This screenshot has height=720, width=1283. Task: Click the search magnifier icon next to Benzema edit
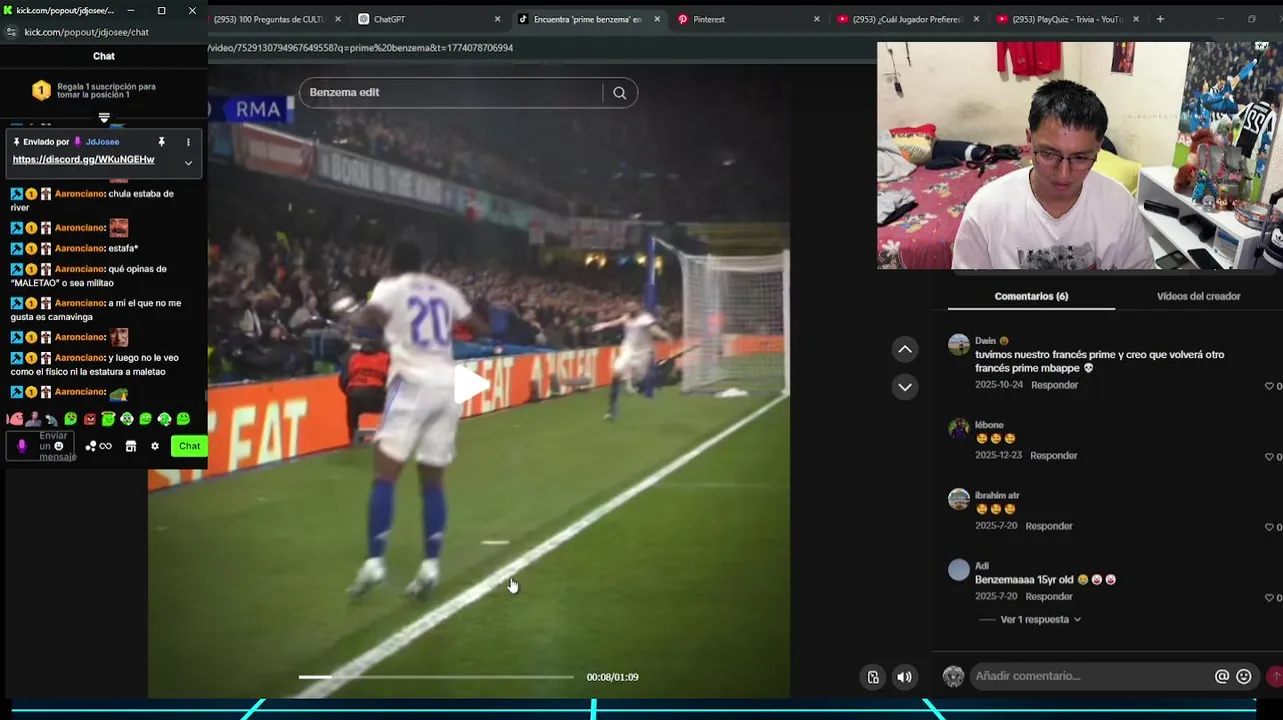(x=620, y=93)
